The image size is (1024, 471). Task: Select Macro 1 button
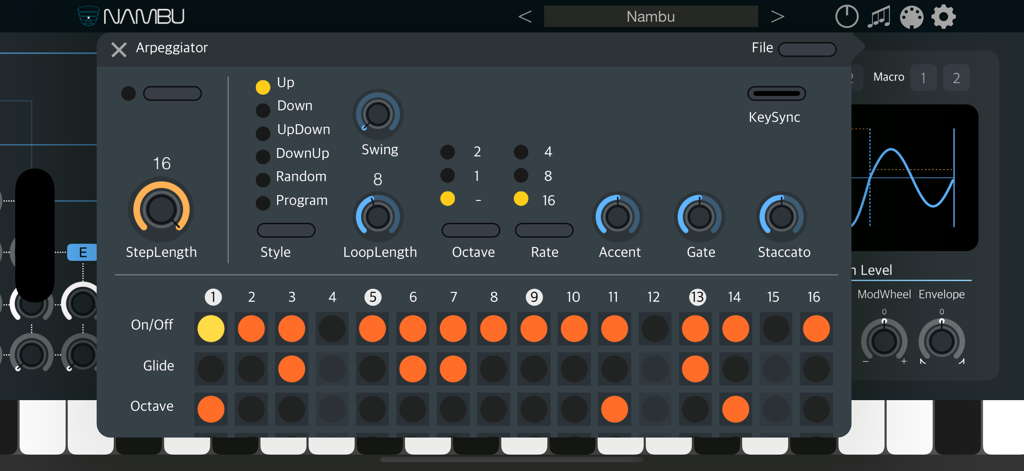(x=923, y=78)
